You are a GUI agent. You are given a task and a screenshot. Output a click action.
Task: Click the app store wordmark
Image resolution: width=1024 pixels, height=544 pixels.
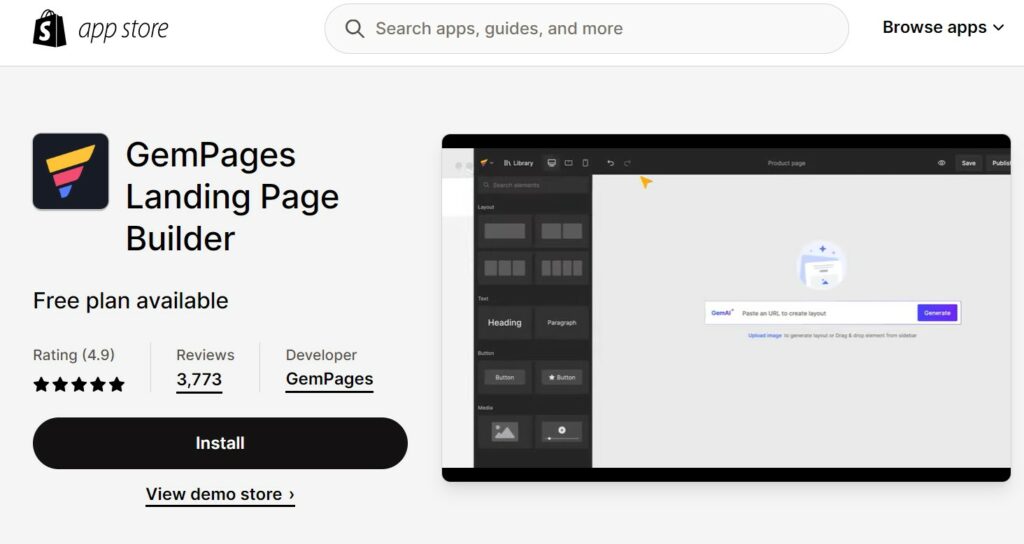click(x=123, y=29)
